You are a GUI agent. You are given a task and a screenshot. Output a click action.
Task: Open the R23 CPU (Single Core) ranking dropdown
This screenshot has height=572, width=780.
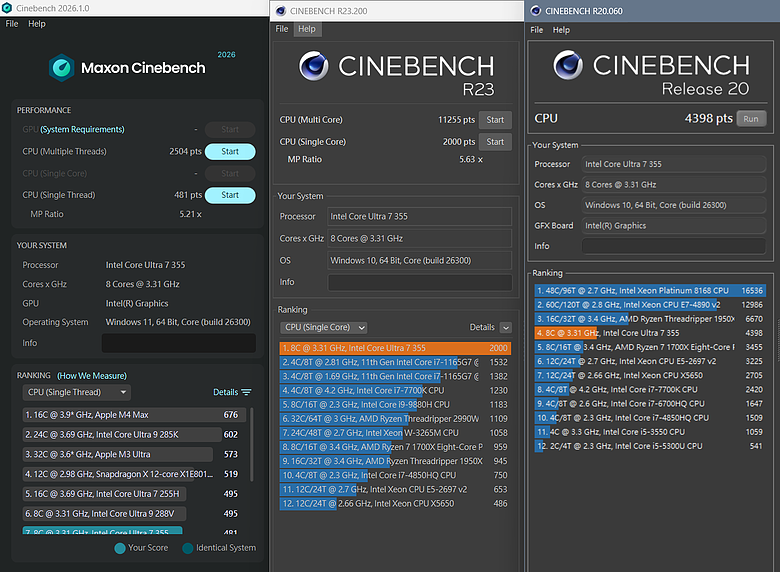pos(323,327)
